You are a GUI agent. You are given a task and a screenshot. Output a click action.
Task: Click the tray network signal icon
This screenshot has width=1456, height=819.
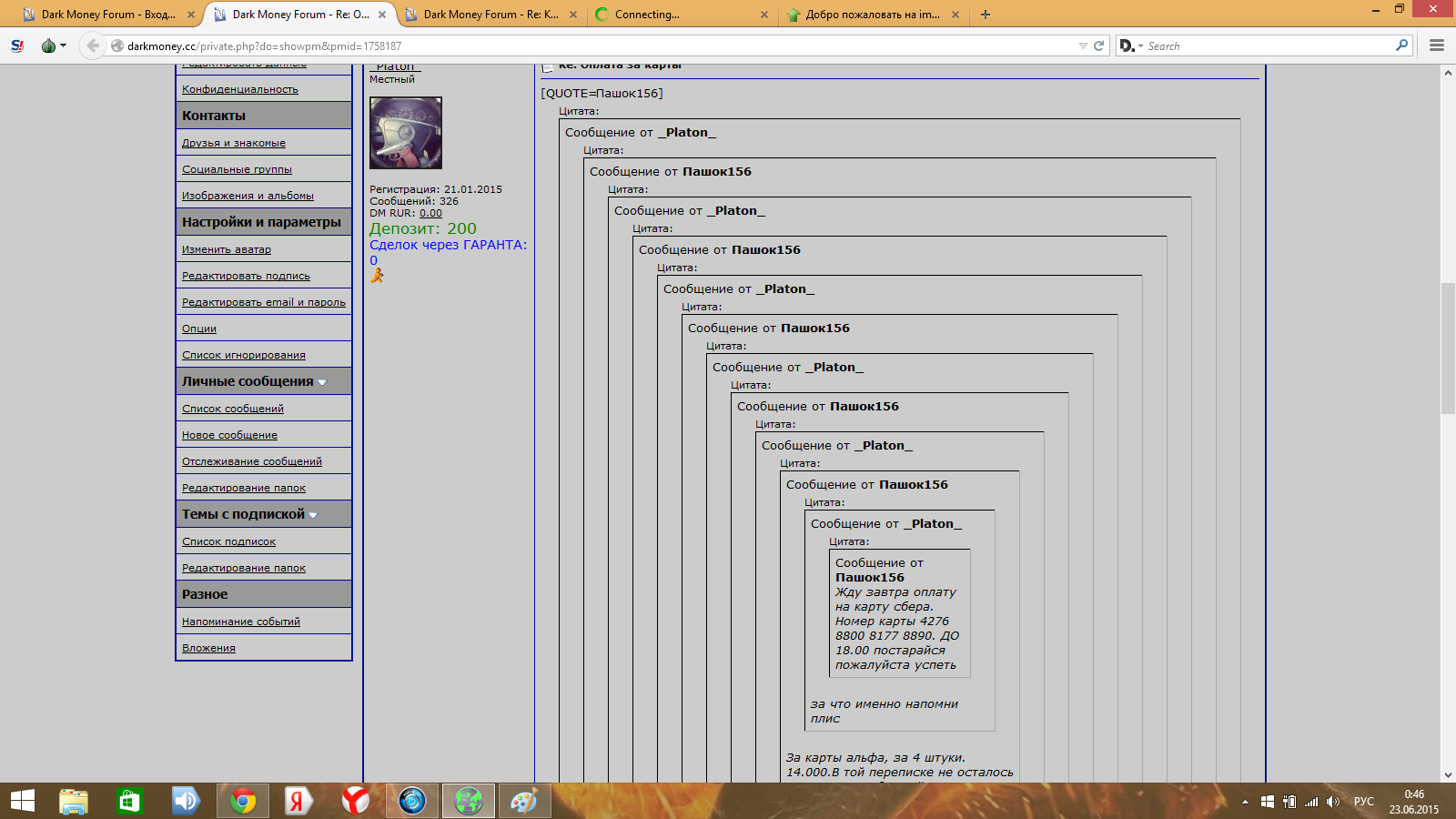point(1311,802)
